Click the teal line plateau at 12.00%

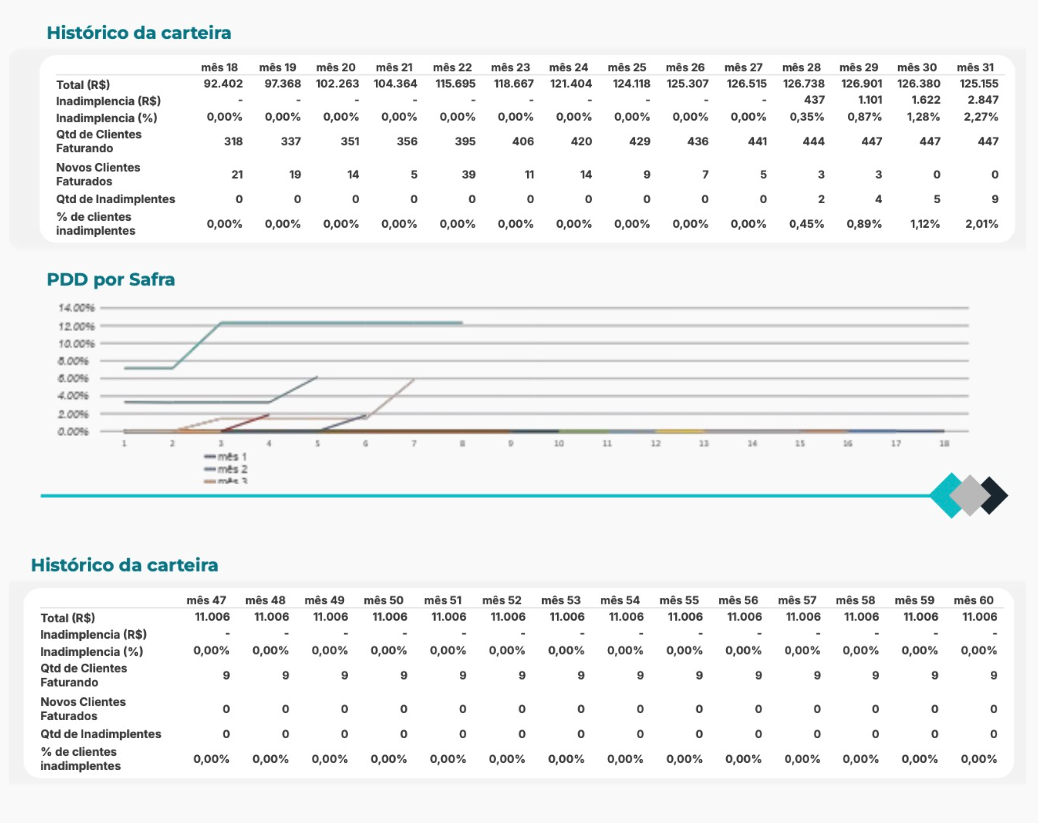point(340,323)
